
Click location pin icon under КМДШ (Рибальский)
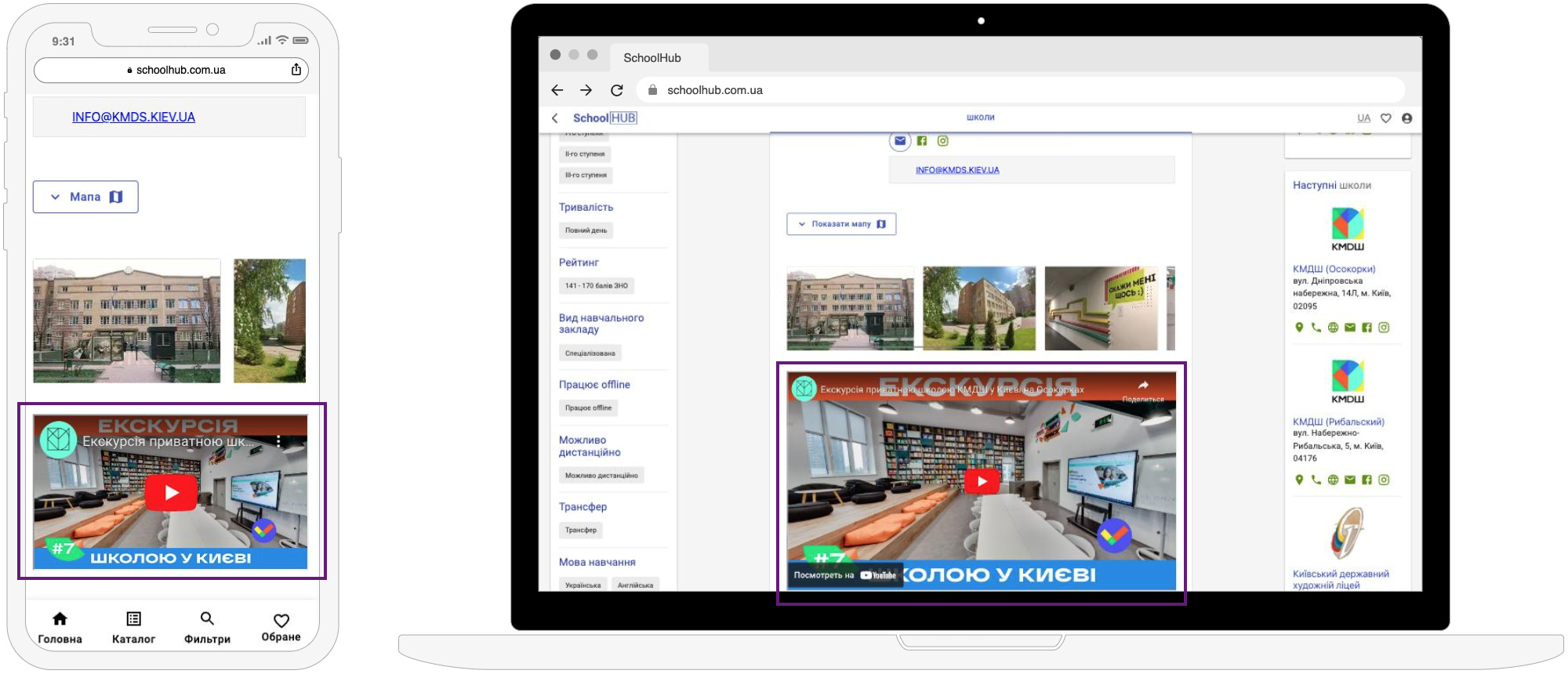pos(1299,480)
